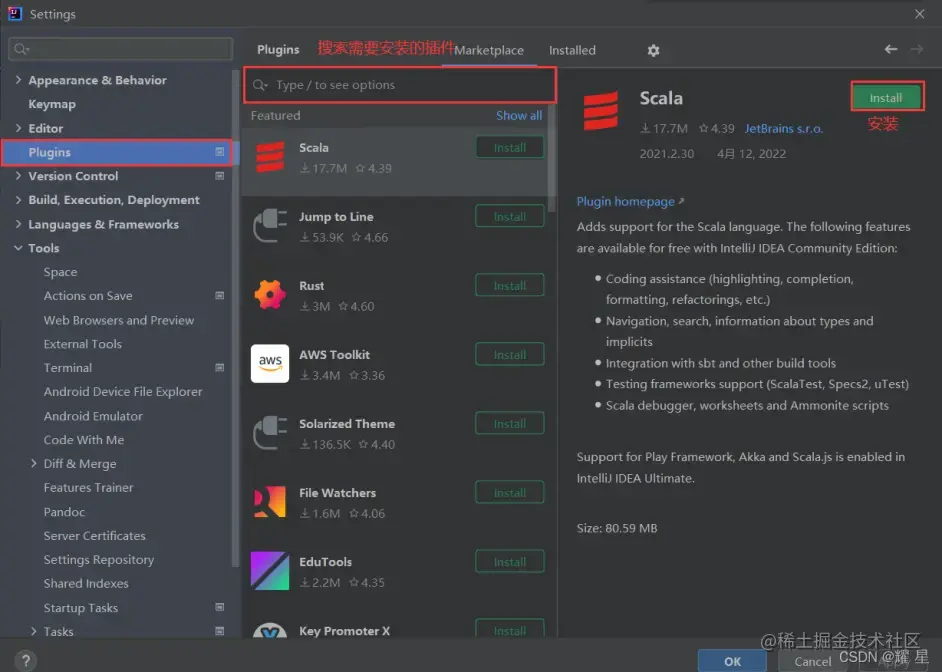942x672 pixels.
Task: Click the Rust plugin gear icon
Action: 270,295
